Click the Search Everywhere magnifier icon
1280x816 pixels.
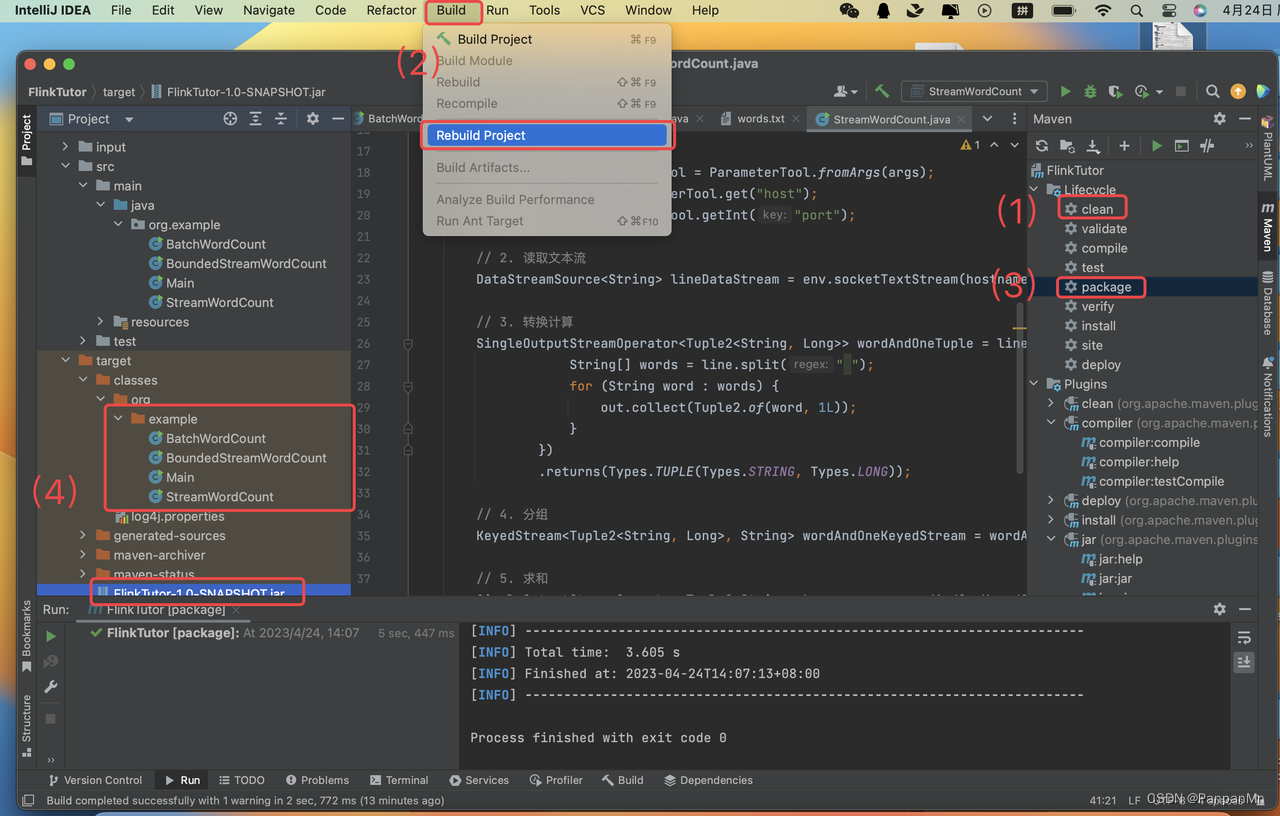click(x=1212, y=91)
